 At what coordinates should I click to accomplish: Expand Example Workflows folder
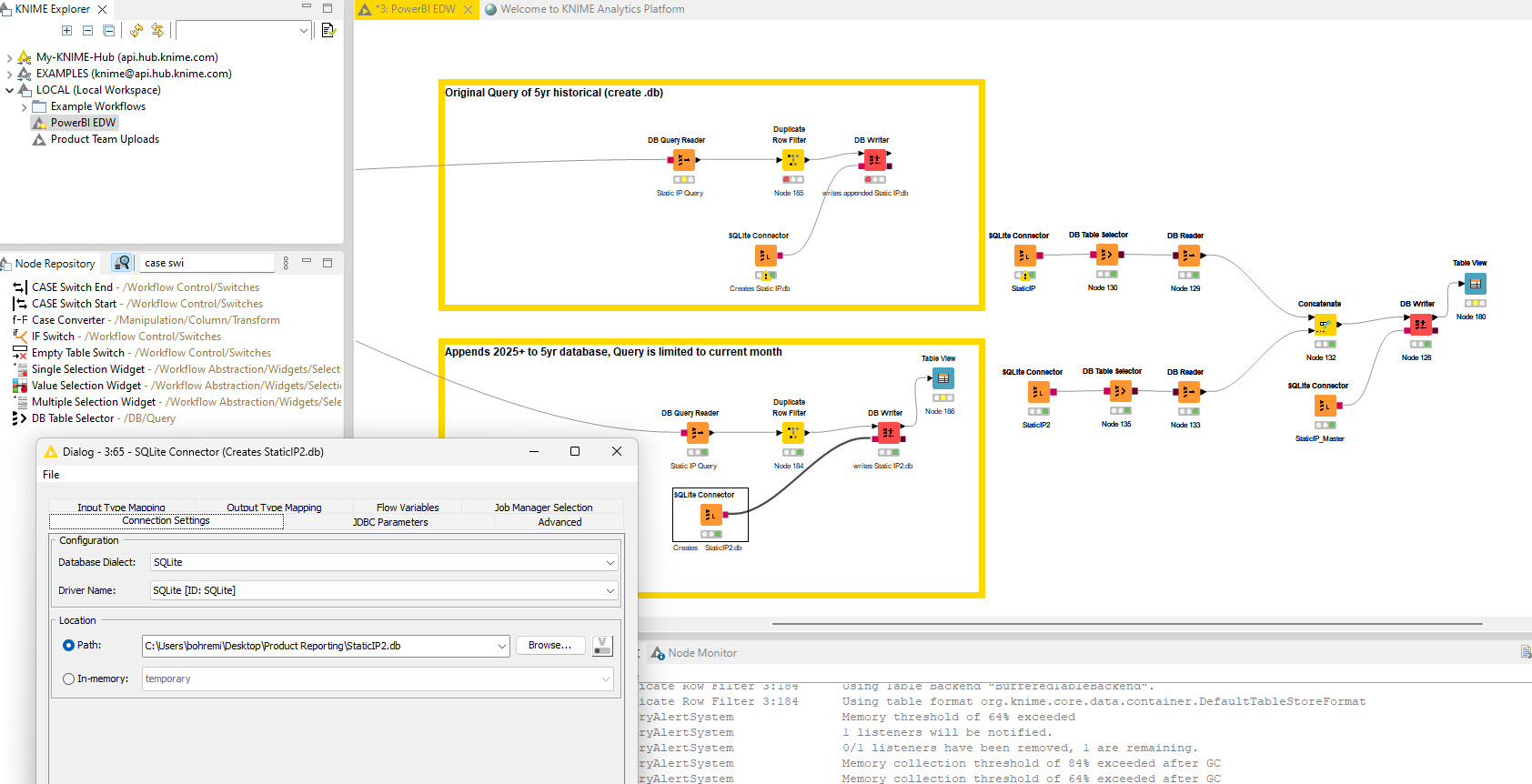24,106
